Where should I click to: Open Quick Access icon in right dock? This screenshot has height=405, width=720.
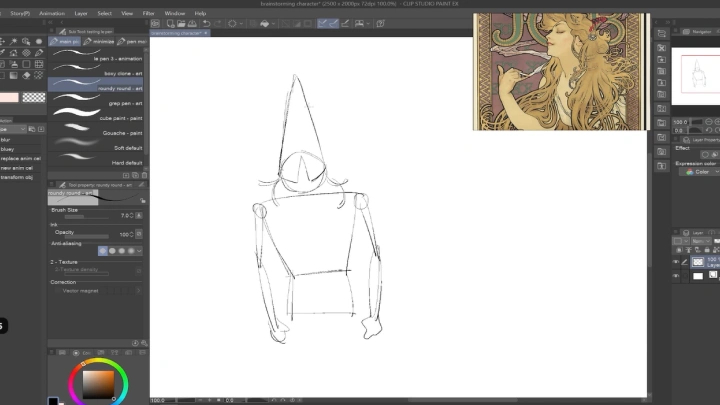tap(661, 34)
